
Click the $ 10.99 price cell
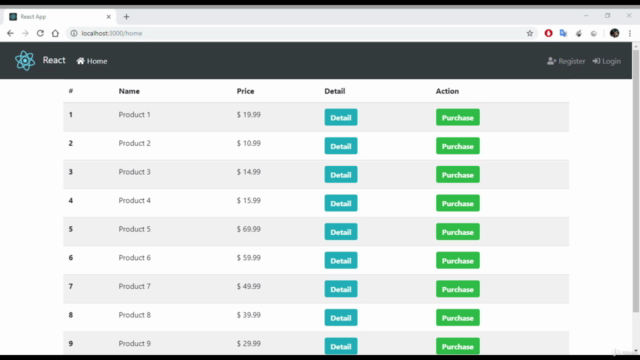pos(249,143)
